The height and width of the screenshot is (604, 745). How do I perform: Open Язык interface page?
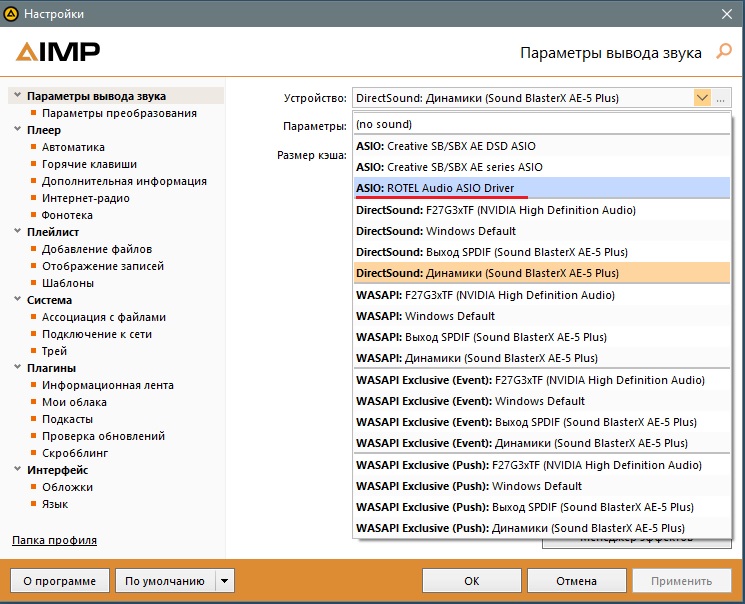pos(55,504)
